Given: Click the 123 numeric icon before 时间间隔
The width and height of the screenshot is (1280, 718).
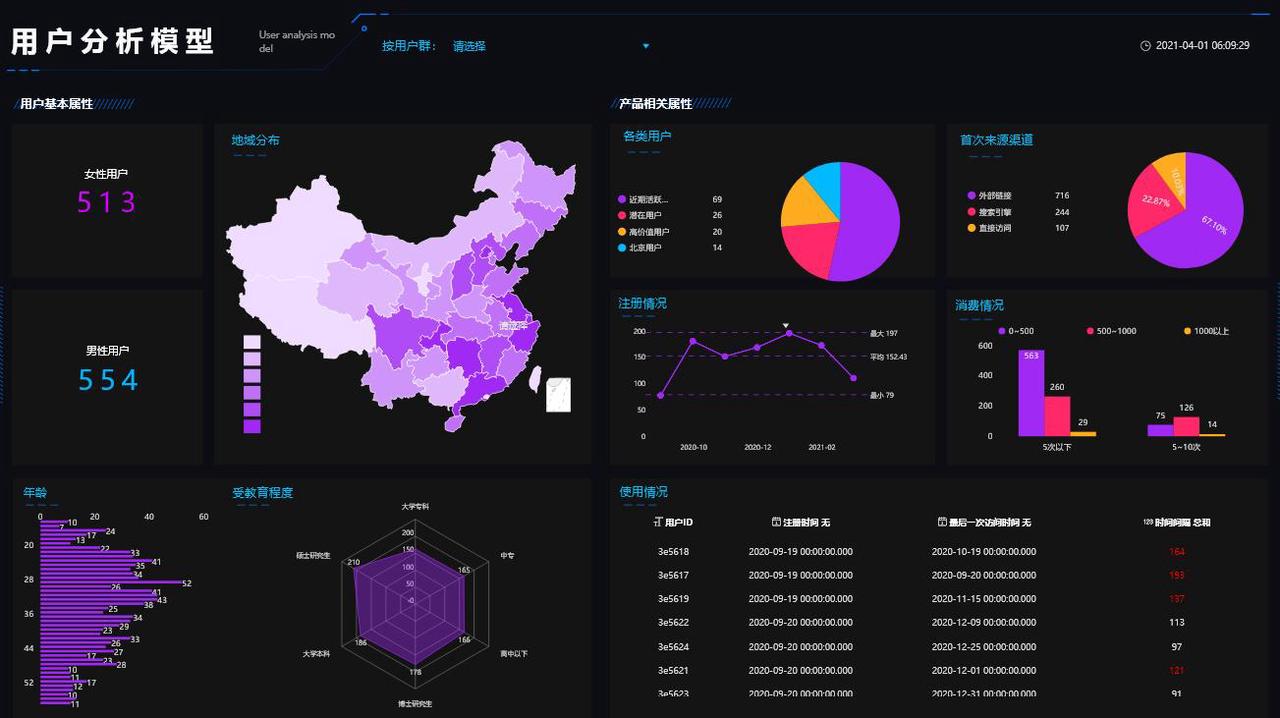Looking at the screenshot, I should [1147, 522].
